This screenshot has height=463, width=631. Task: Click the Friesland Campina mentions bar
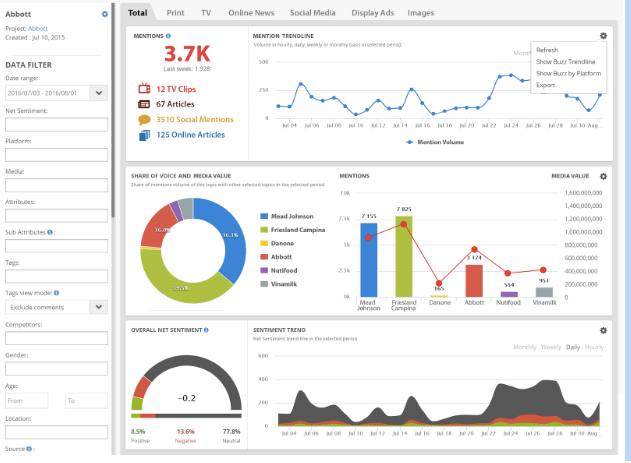click(x=404, y=257)
